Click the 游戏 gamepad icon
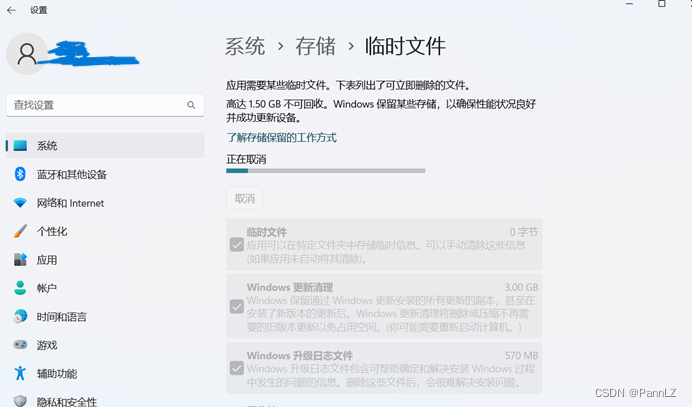Viewport: 692px width, 407px height. 20,345
